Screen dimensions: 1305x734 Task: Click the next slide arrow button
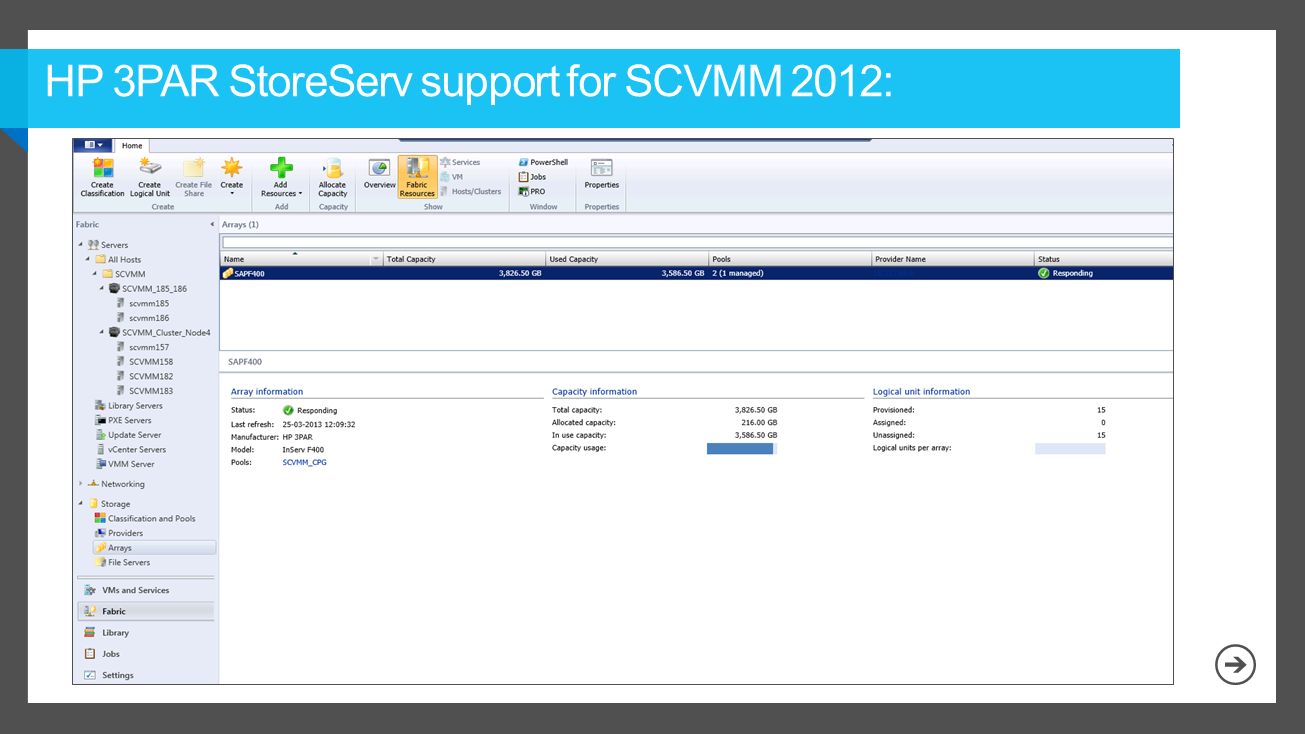click(x=1235, y=665)
